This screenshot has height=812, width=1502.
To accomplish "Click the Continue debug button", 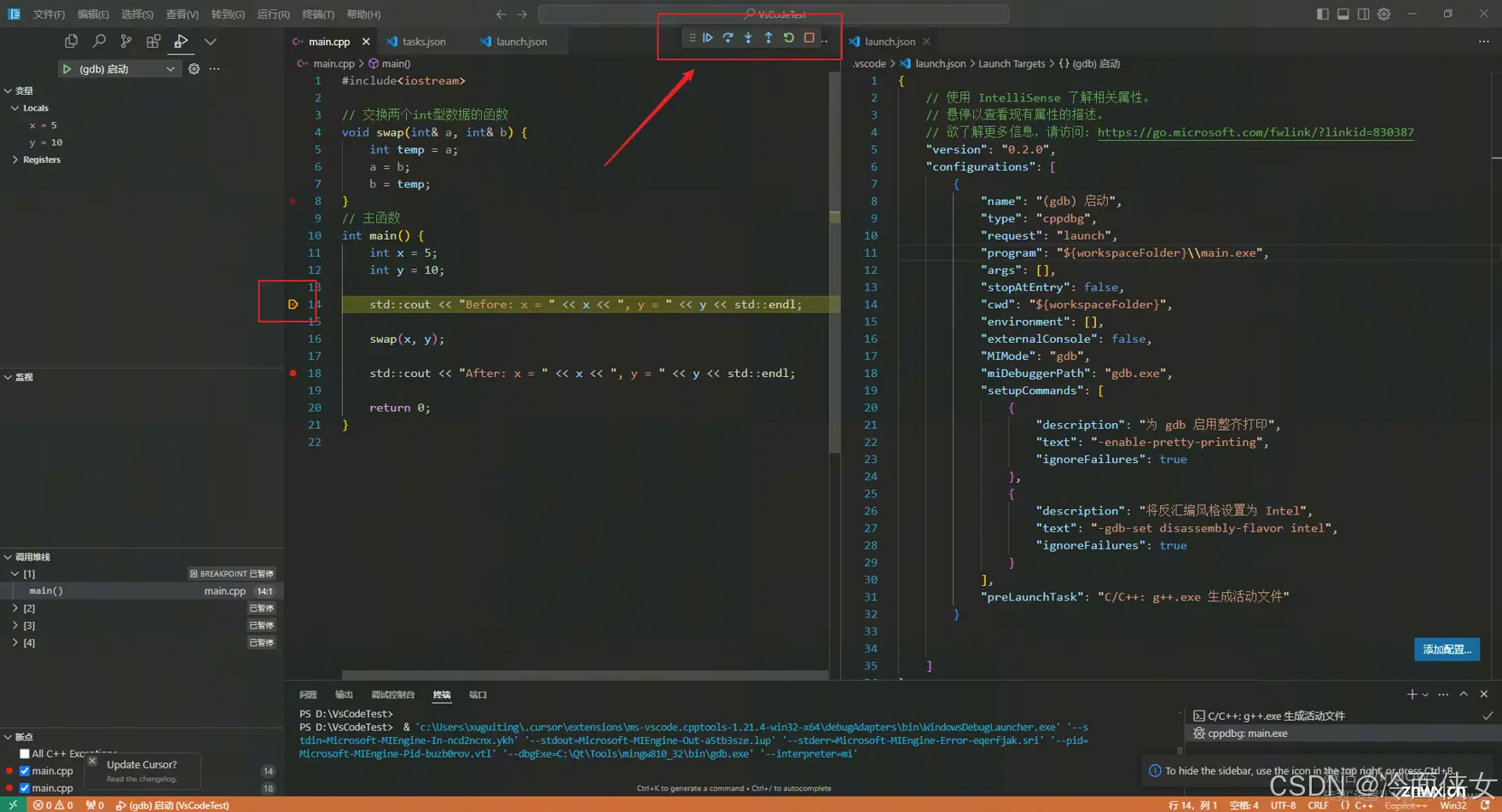I will pos(708,38).
